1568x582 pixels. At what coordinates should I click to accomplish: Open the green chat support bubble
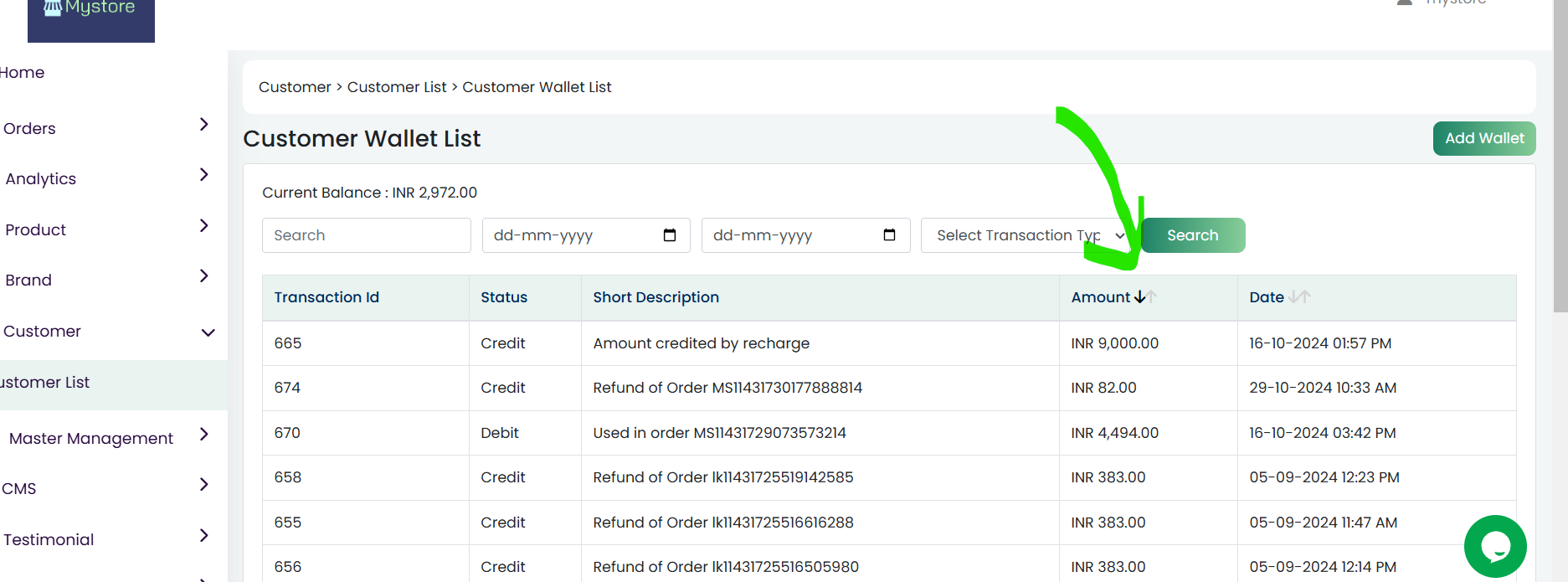(x=1495, y=546)
